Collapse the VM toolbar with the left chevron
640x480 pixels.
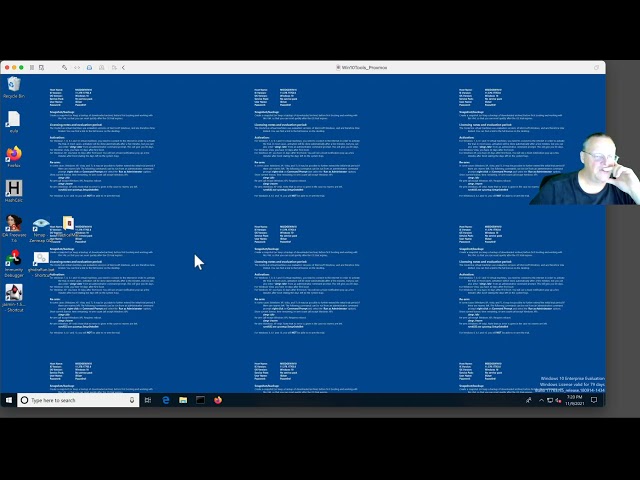pos(123,67)
